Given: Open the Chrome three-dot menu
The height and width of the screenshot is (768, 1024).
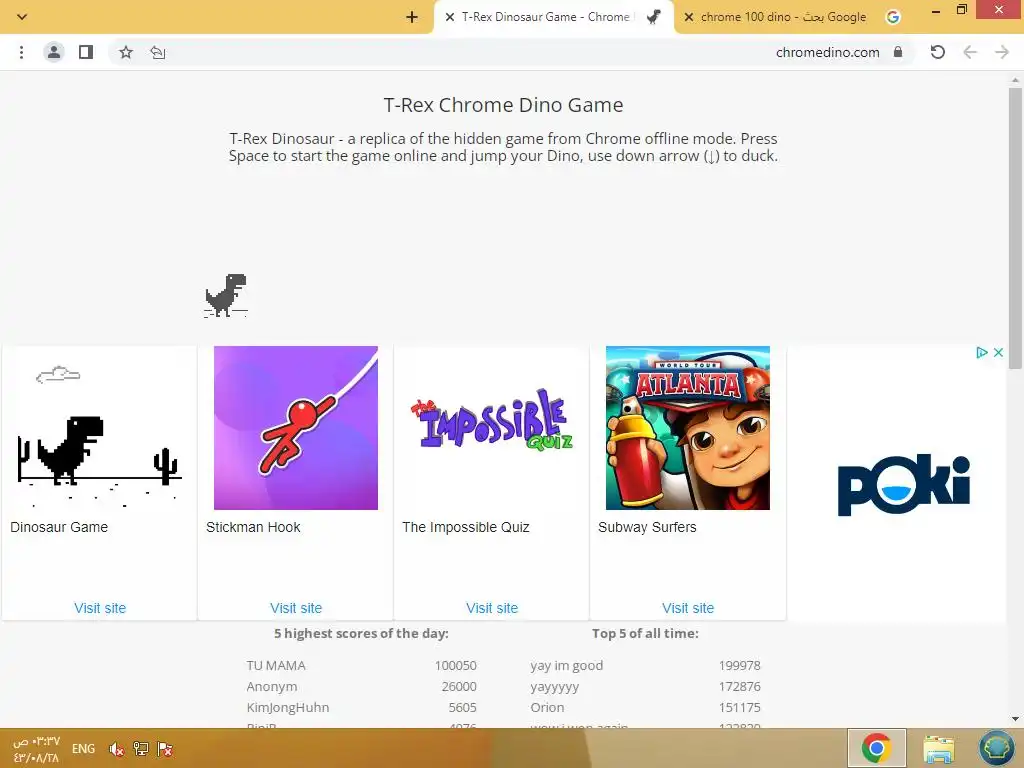Looking at the screenshot, I should [22, 52].
